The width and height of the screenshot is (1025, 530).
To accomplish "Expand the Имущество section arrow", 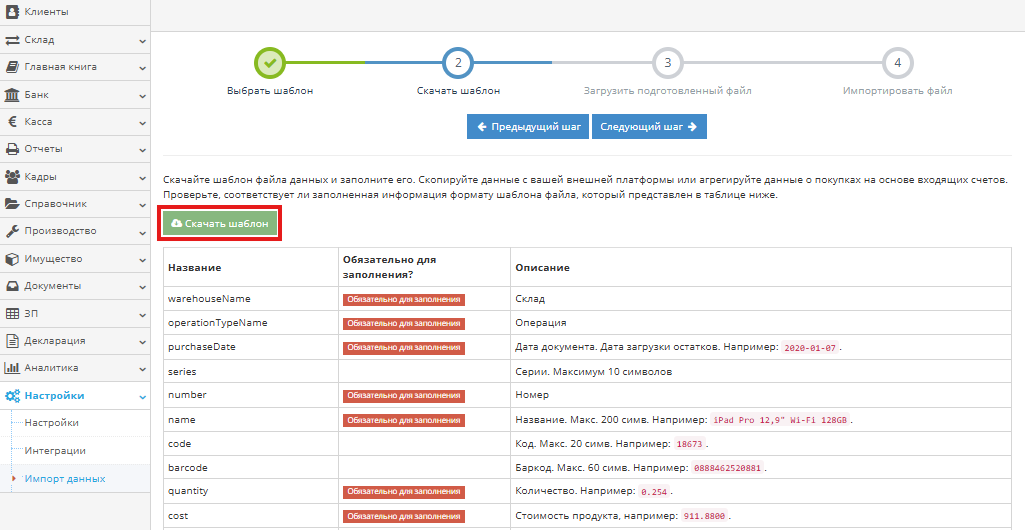I will tap(142, 259).
